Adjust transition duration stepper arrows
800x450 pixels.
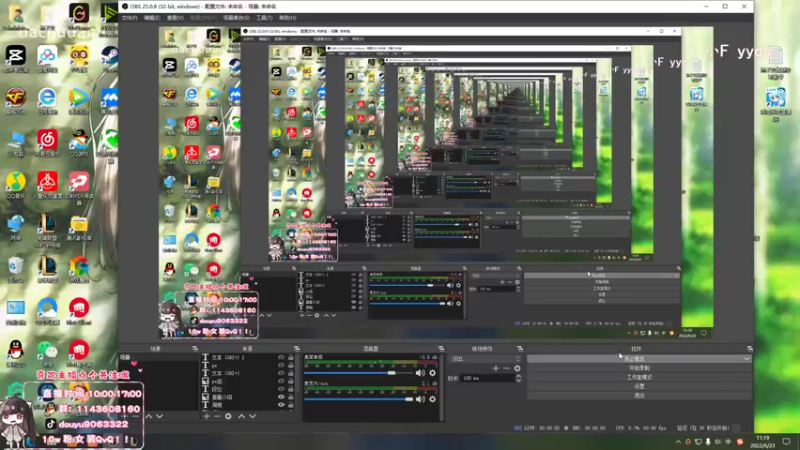pos(519,378)
